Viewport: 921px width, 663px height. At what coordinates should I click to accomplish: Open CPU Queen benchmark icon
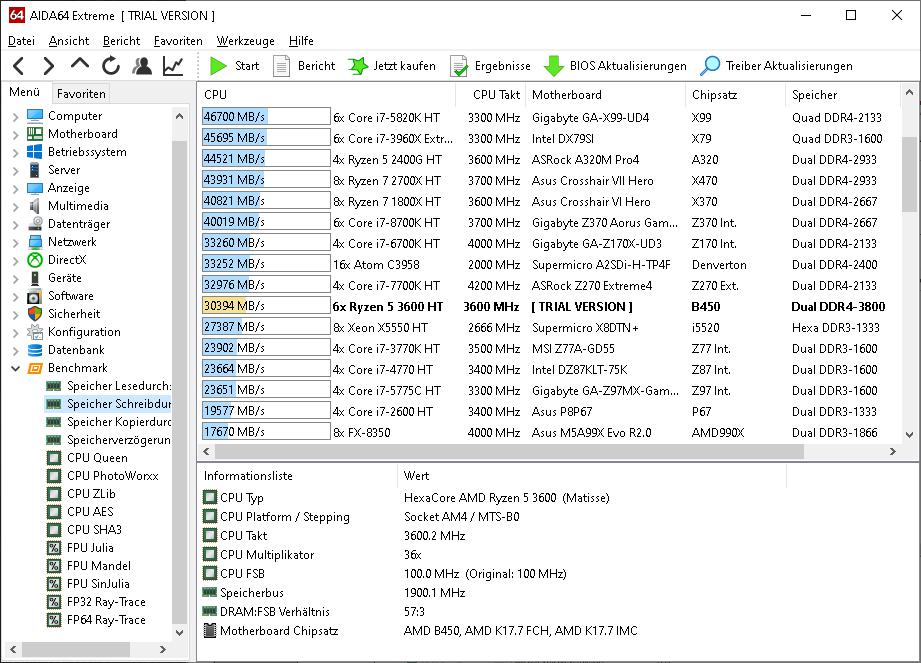(54, 458)
